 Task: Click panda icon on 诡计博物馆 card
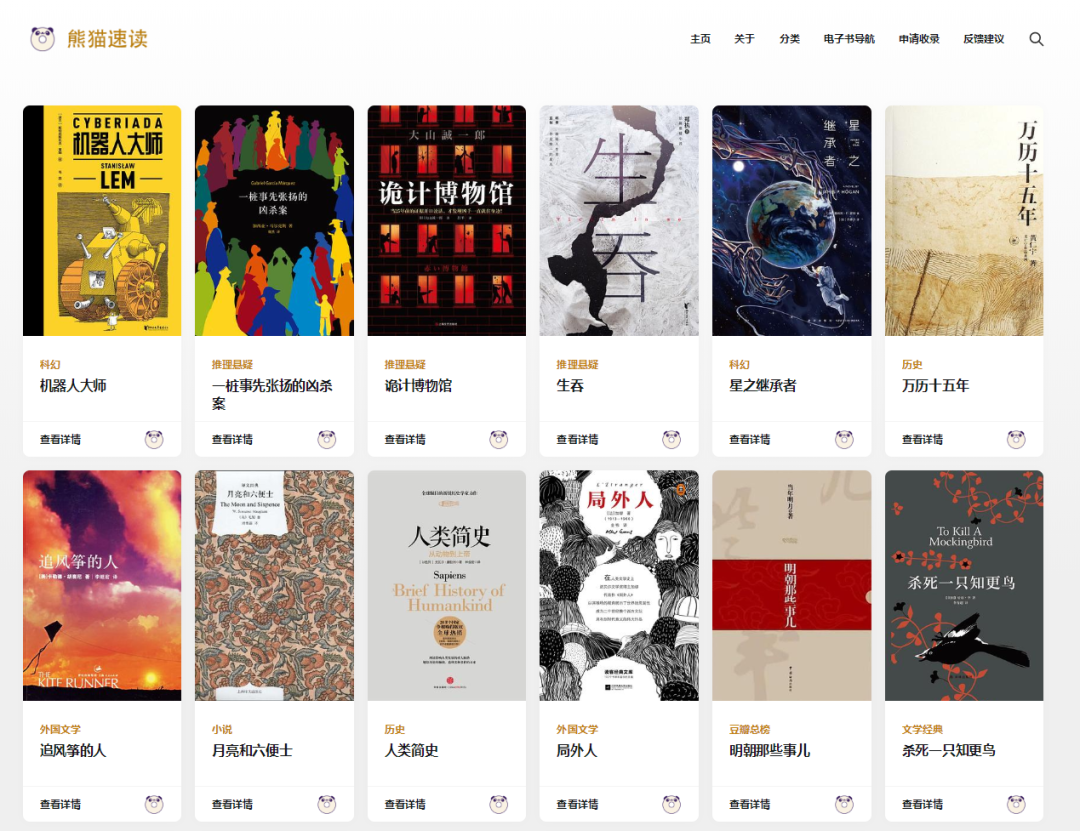(499, 440)
